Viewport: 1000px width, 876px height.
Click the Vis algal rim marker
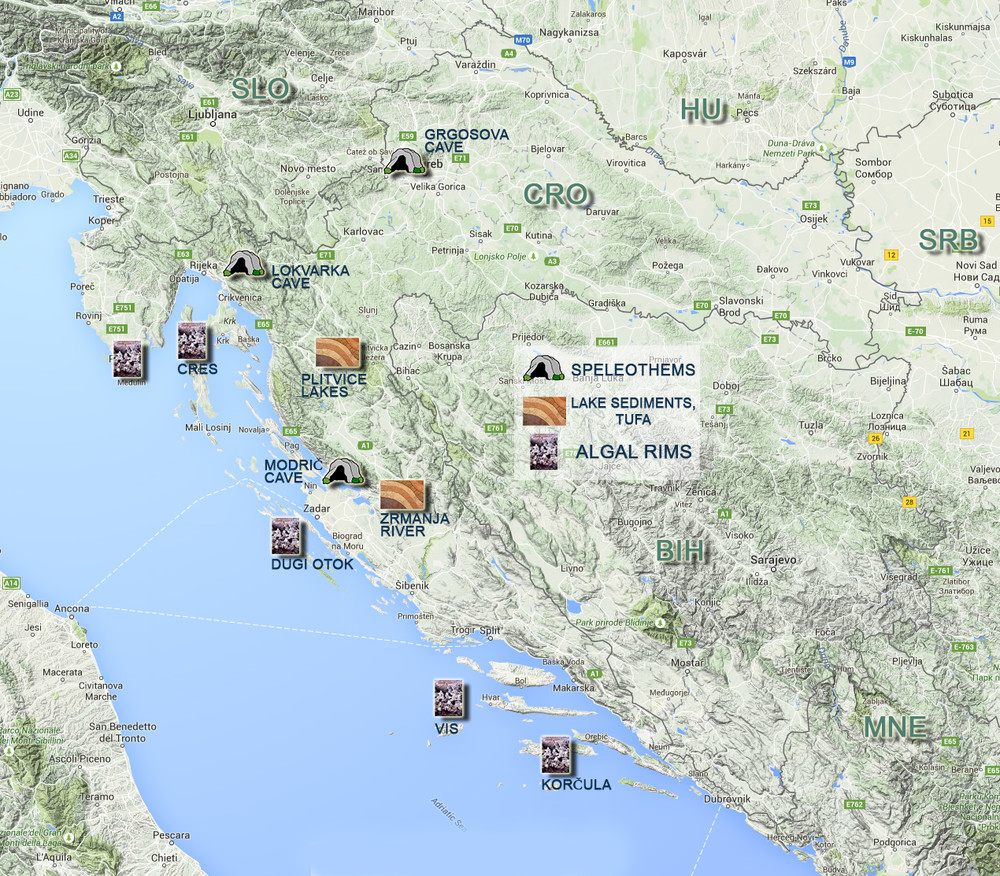click(x=448, y=698)
